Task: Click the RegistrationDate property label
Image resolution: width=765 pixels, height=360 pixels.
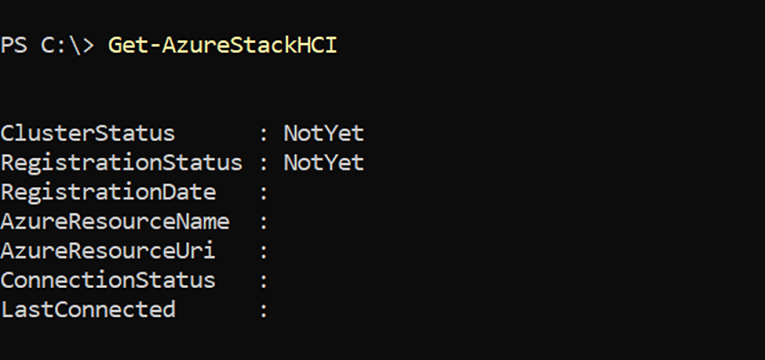Action: tap(108, 192)
